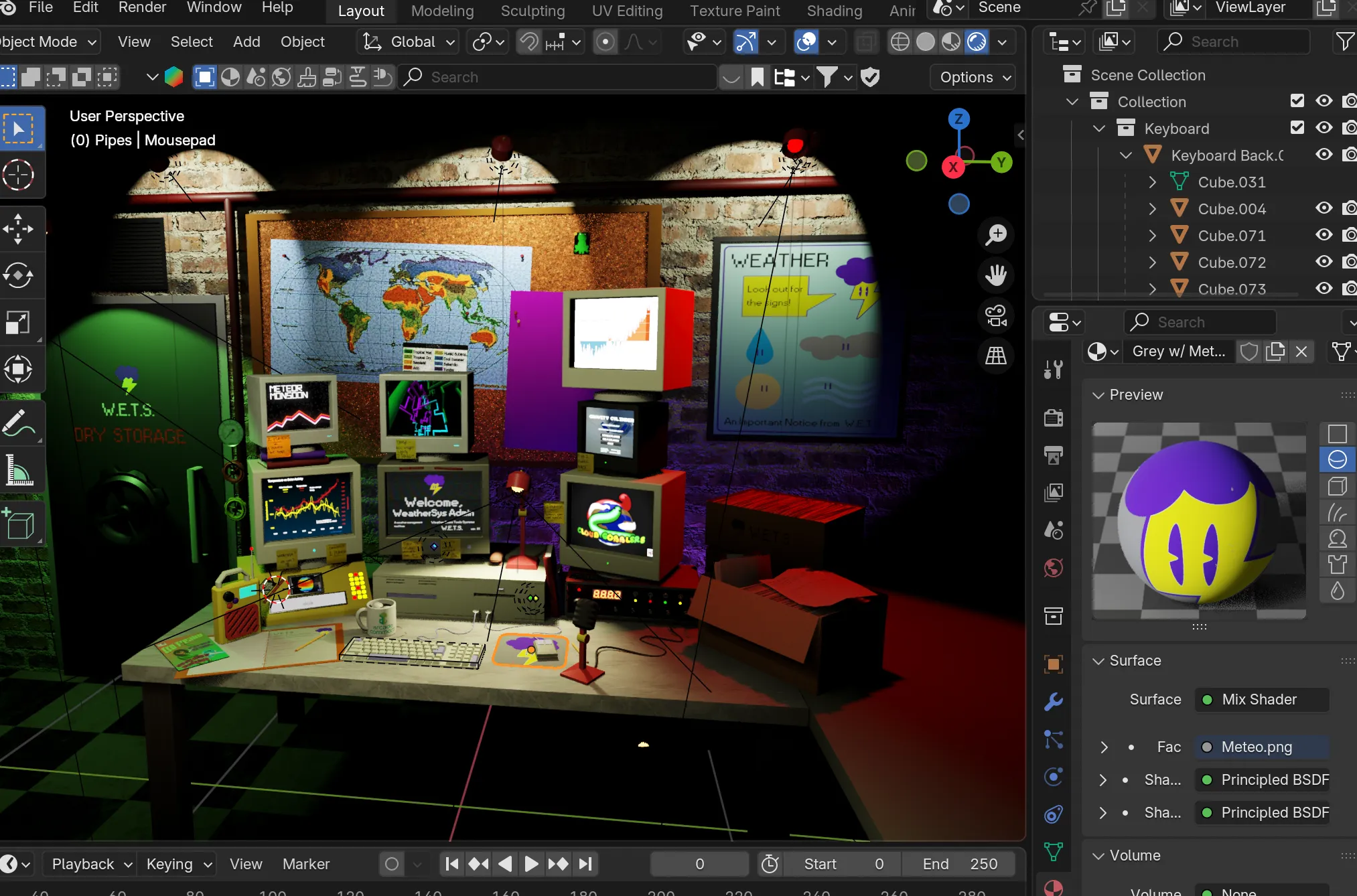
Task: Open the Render menu
Action: coord(142,8)
